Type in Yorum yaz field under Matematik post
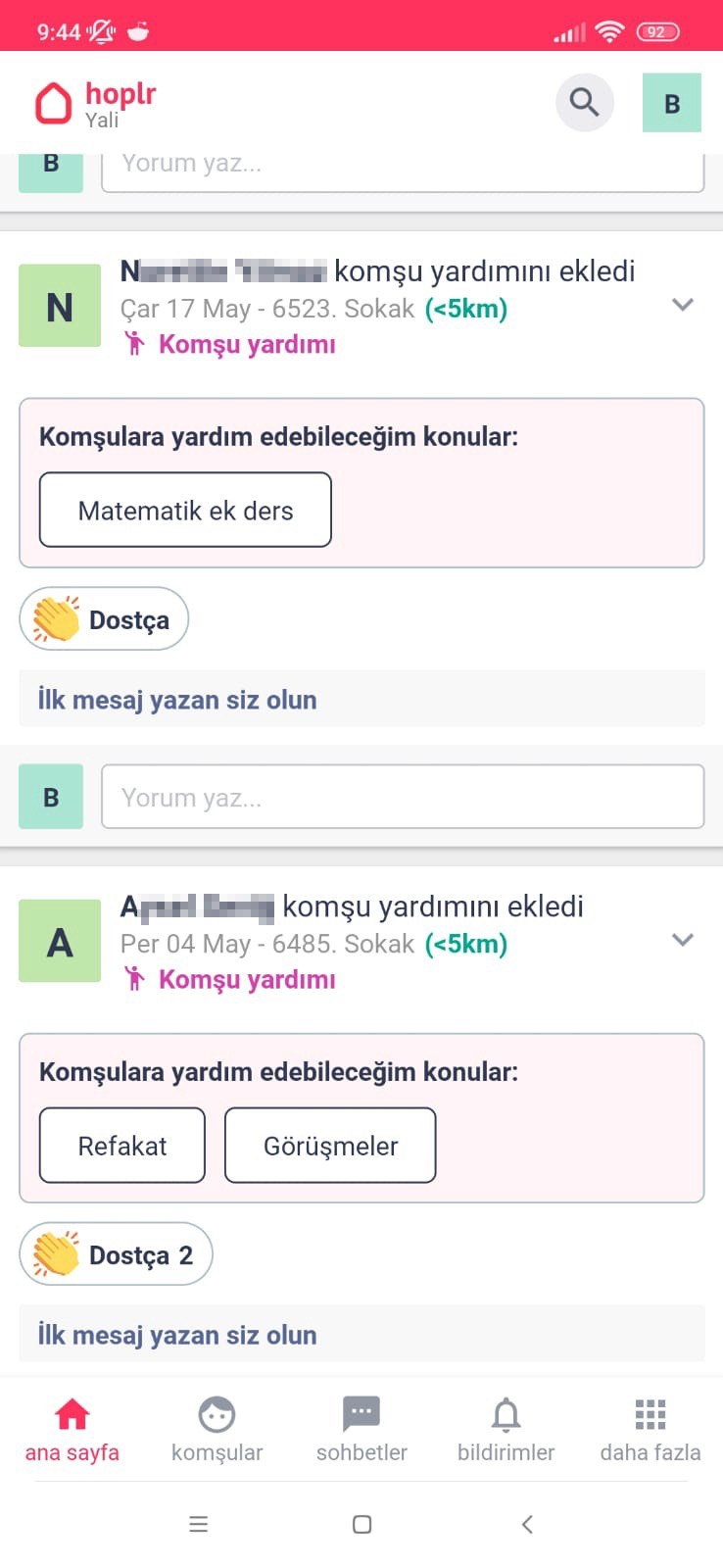Image resolution: width=723 pixels, height=1568 pixels. coord(402,798)
